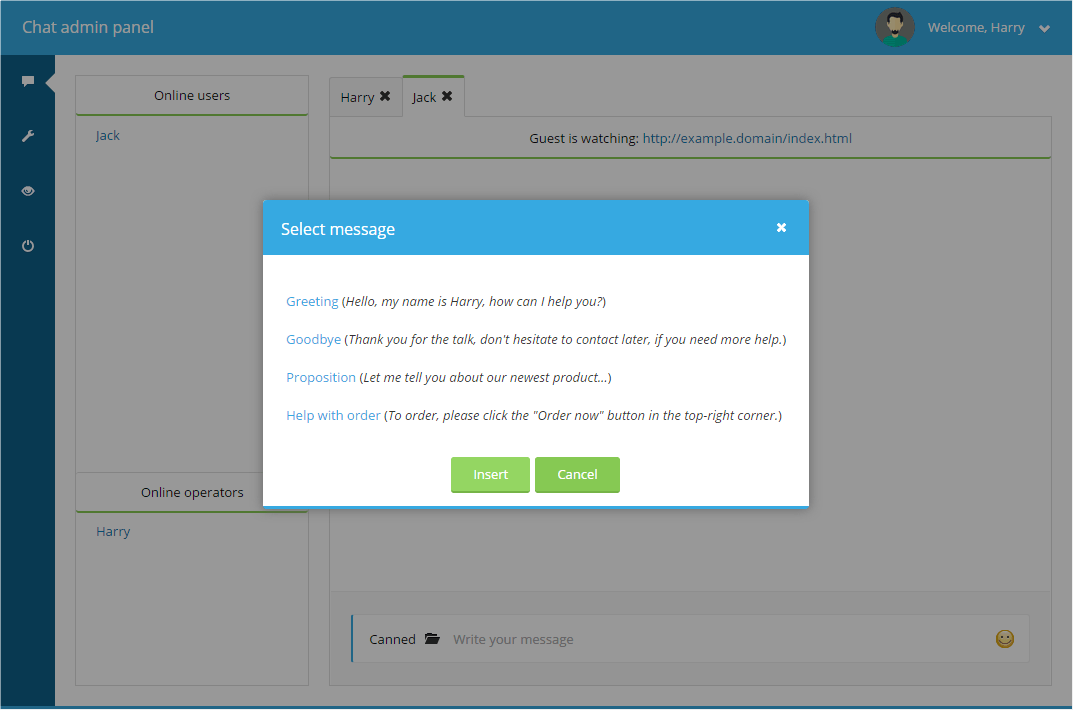Click the Guest is watching label
1073x710 pixels.
(x=584, y=138)
